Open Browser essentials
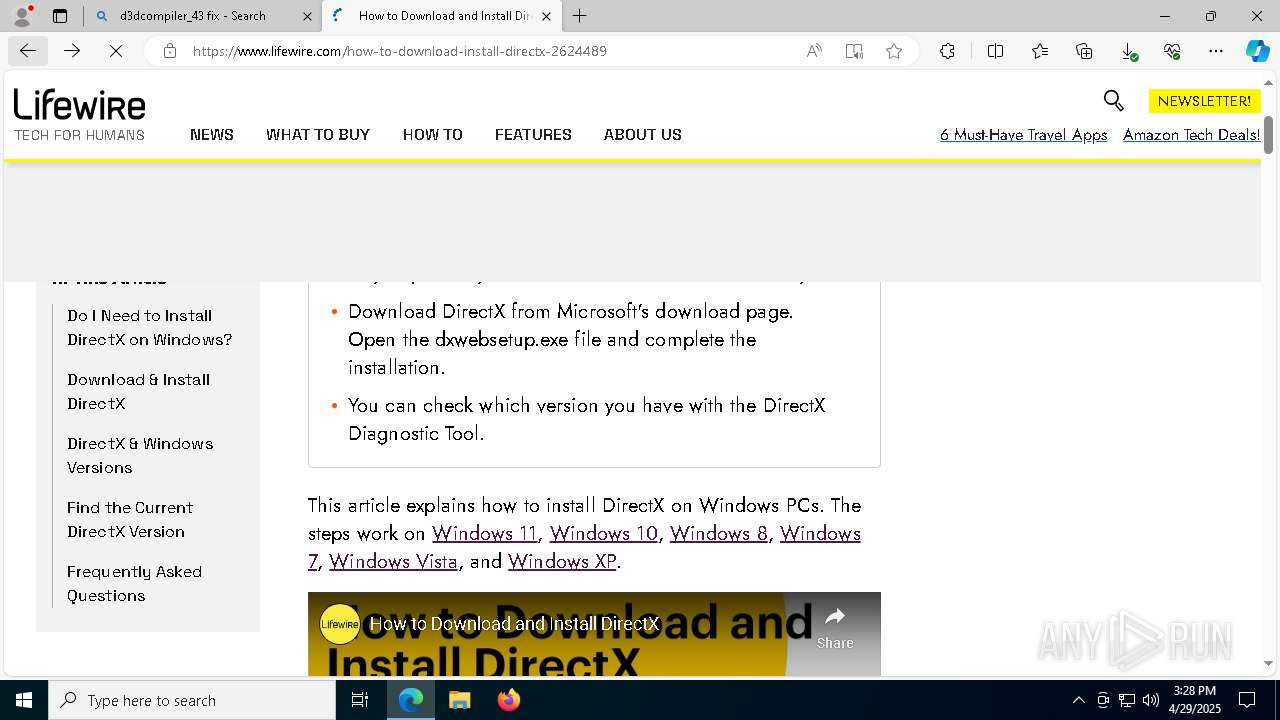1280x720 pixels. [1172, 51]
